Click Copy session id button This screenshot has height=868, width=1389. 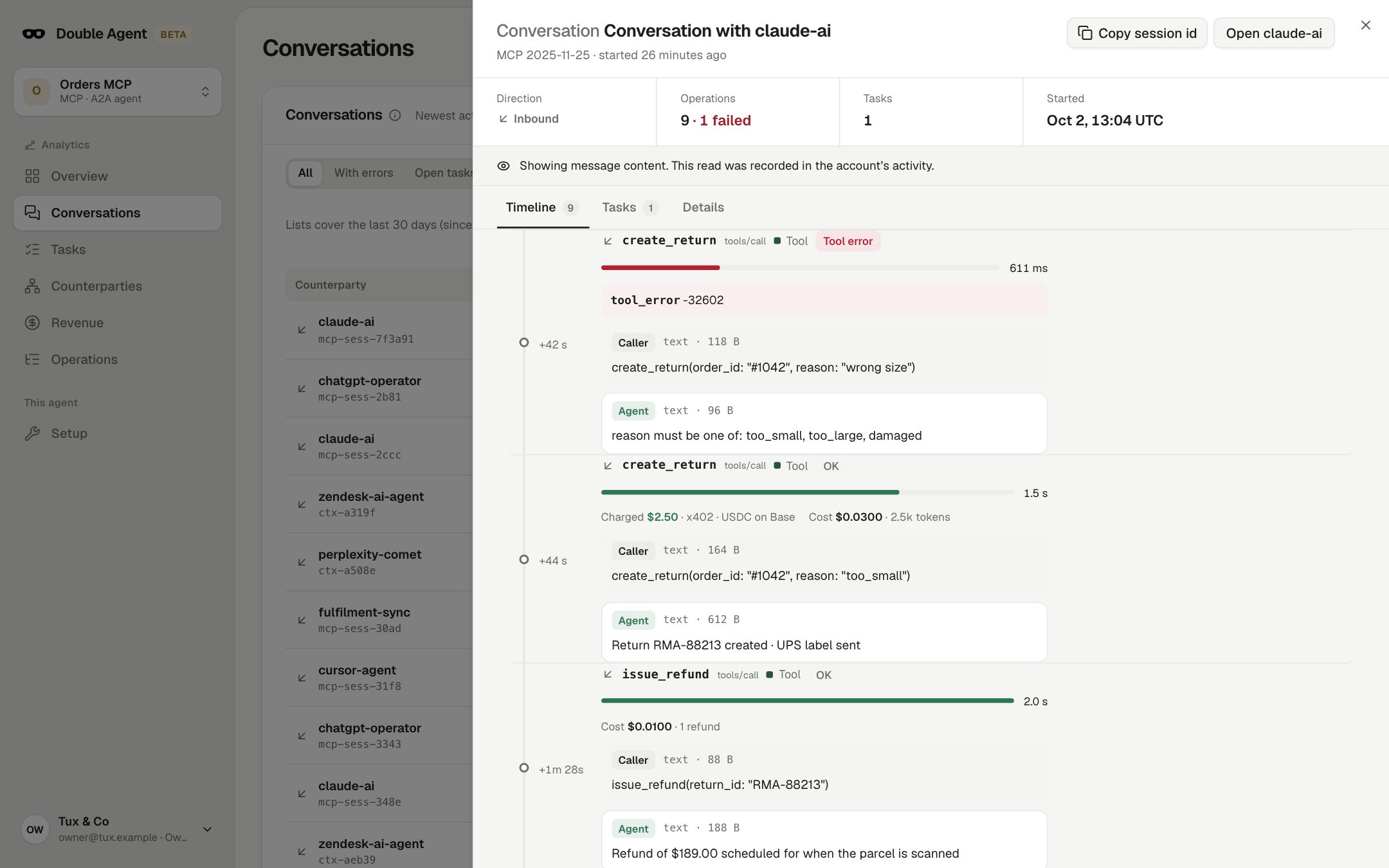pos(1137,33)
